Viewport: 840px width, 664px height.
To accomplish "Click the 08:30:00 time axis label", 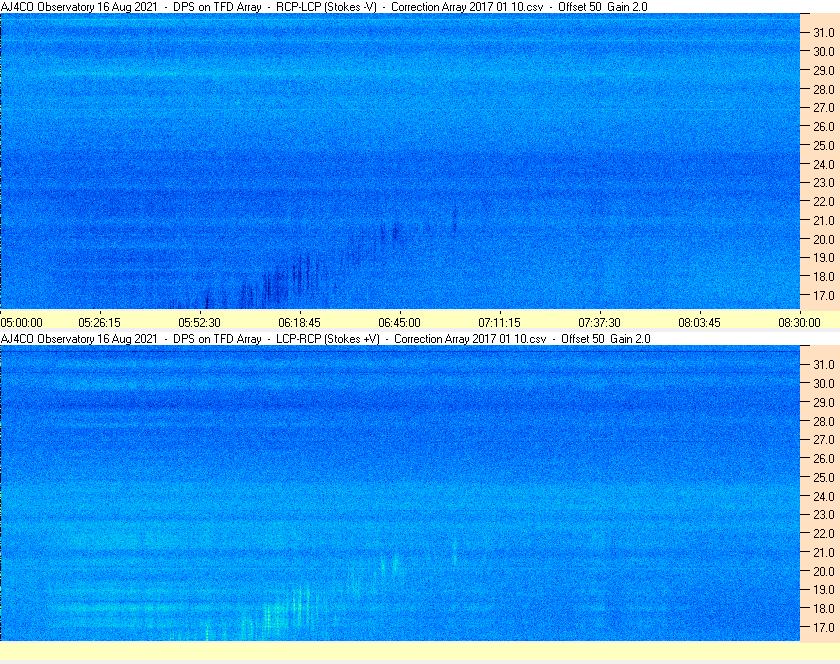I will pos(799,323).
